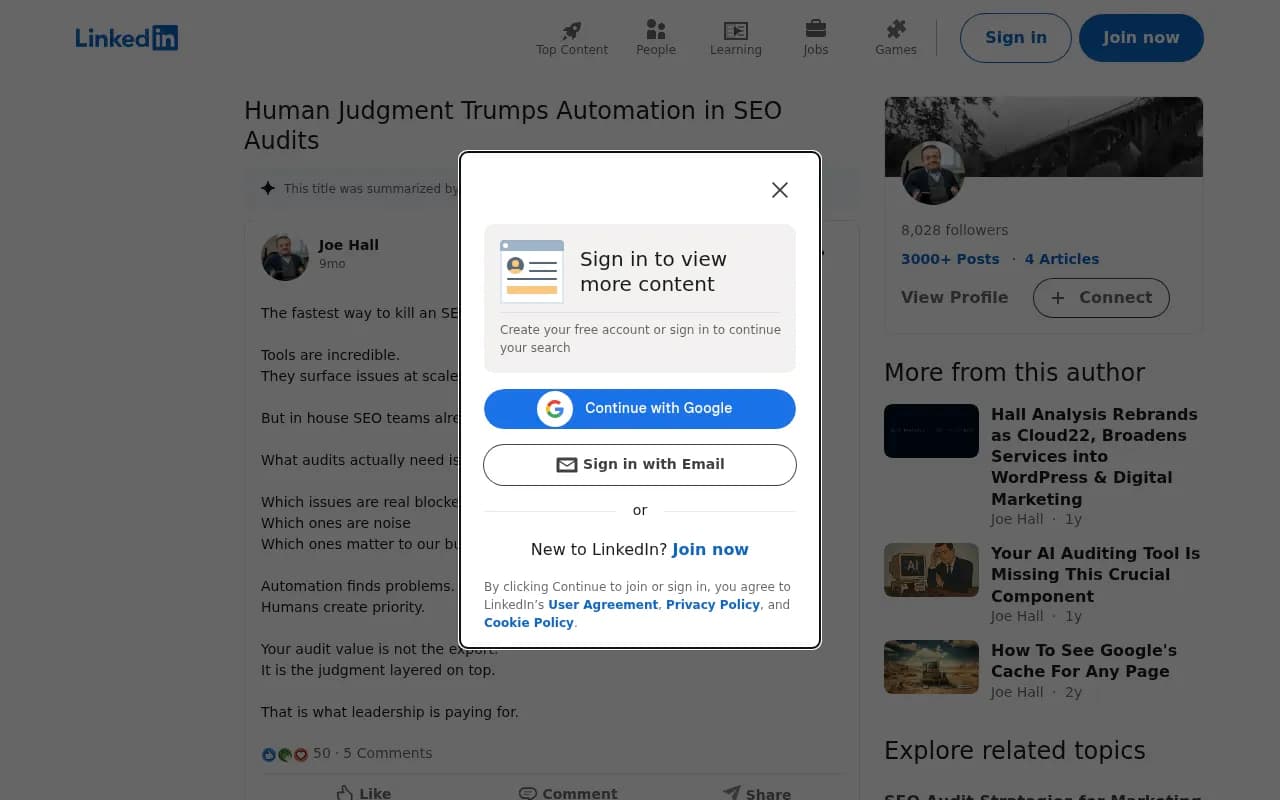Click 'That is what leadership is paying for.'
Screen dimensions: 1280x800
coord(390,712)
